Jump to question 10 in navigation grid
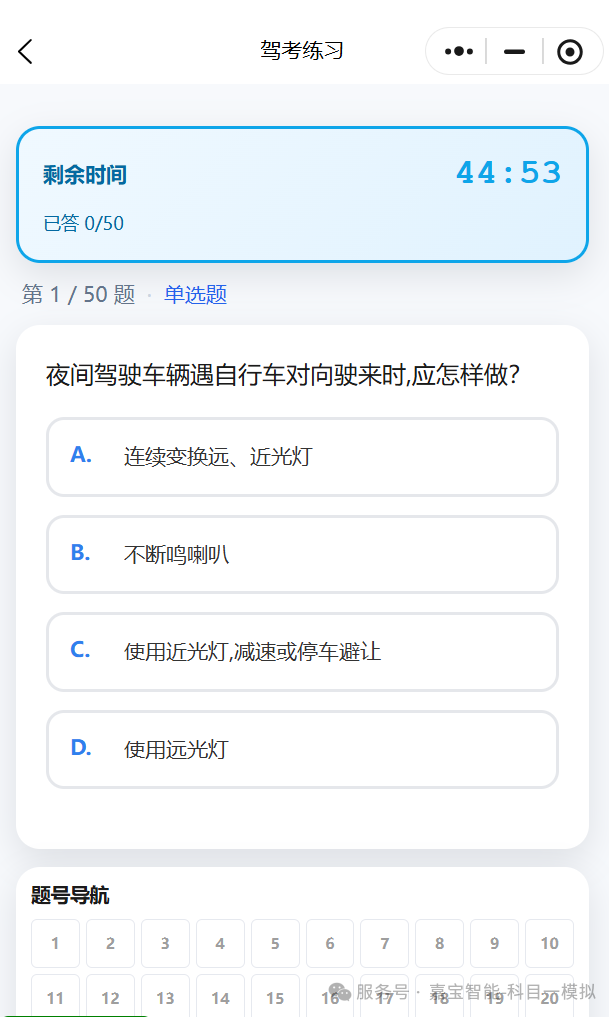The width and height of the screenshot is (616, 1017). pos(549,943)
